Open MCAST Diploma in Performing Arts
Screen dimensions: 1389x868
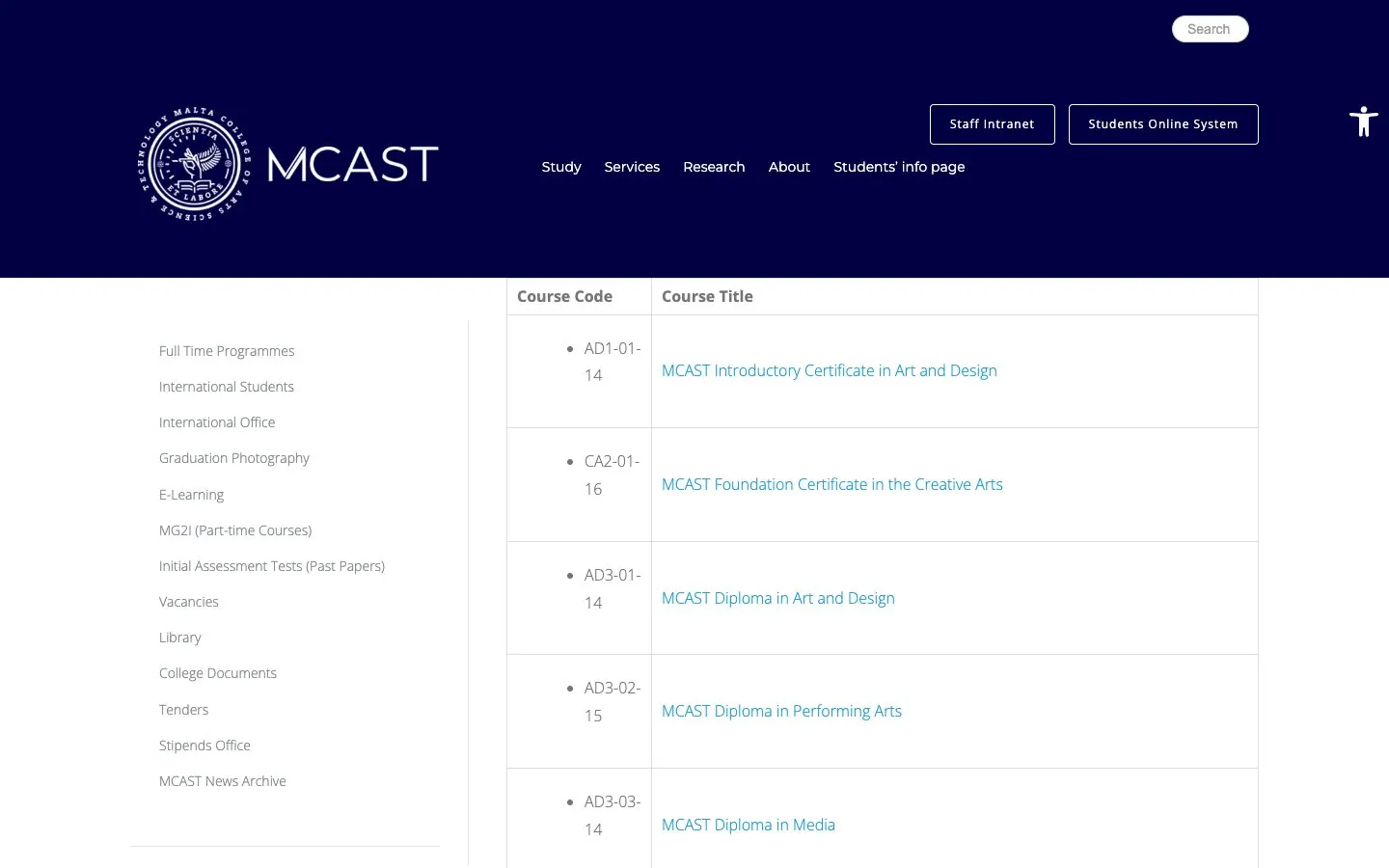[781, 711]
